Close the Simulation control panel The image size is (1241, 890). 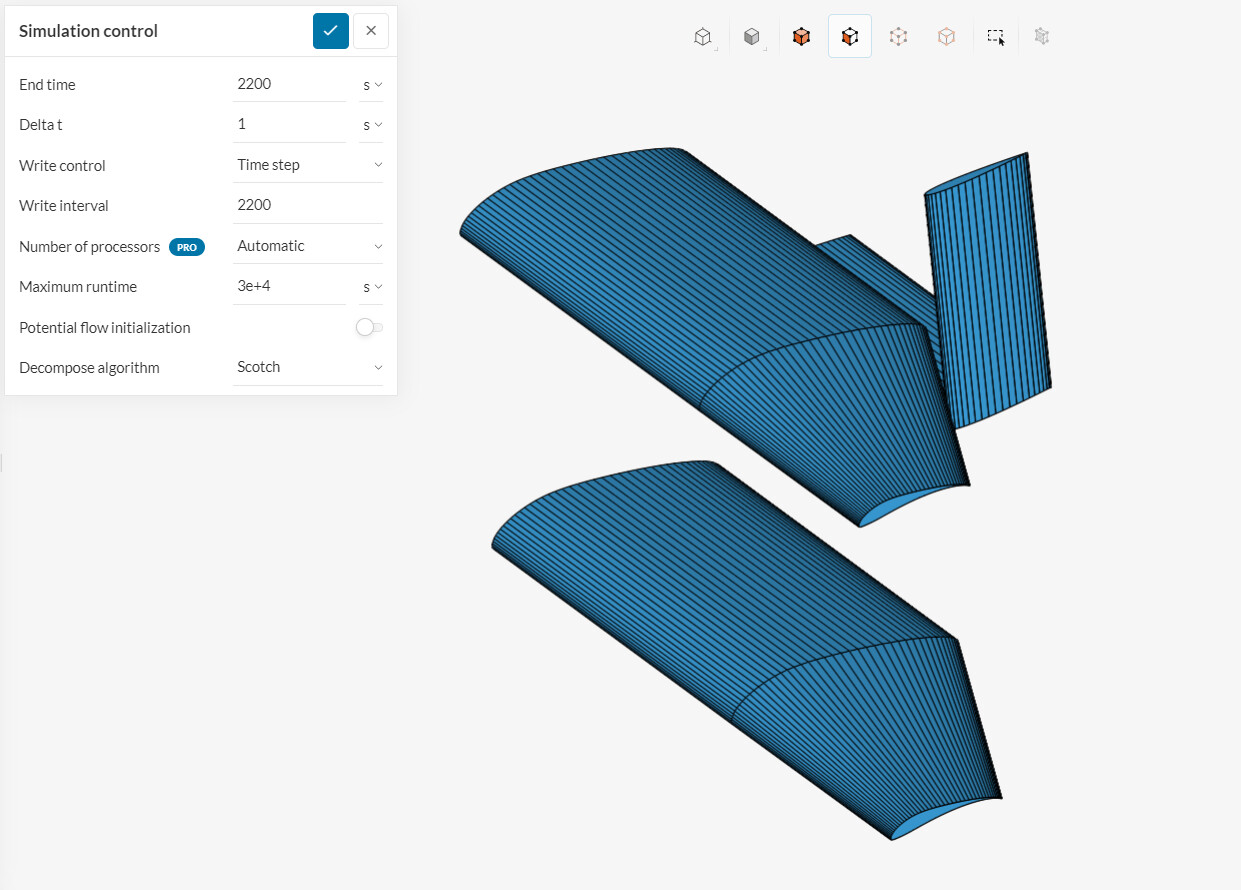[371, 31]
